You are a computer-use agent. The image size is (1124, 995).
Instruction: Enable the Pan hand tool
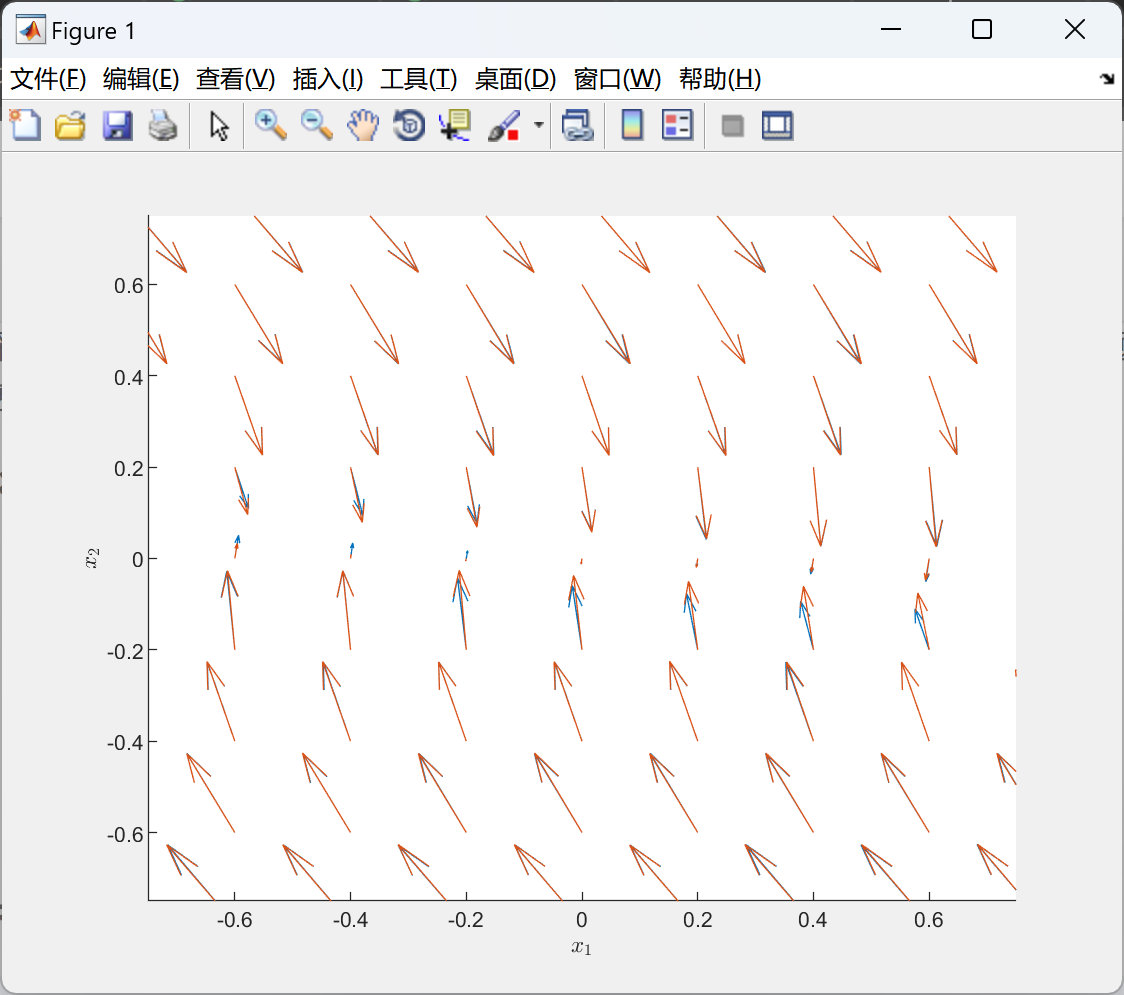click(363, 125)
